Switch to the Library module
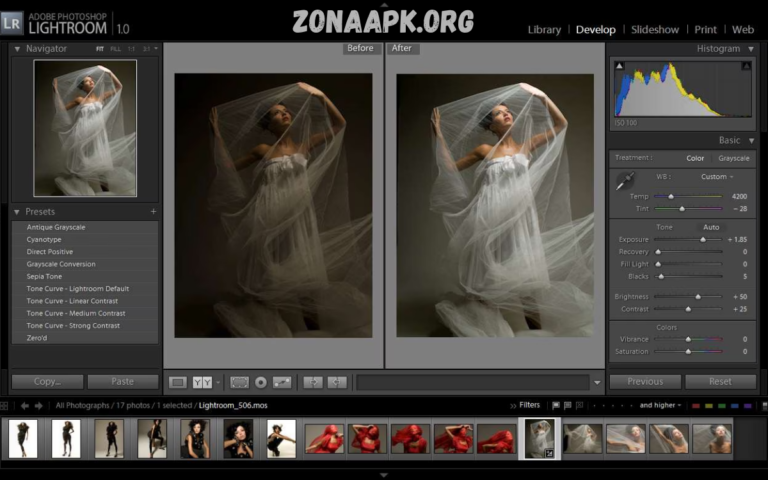768x480 pixels. coord(544,30)
